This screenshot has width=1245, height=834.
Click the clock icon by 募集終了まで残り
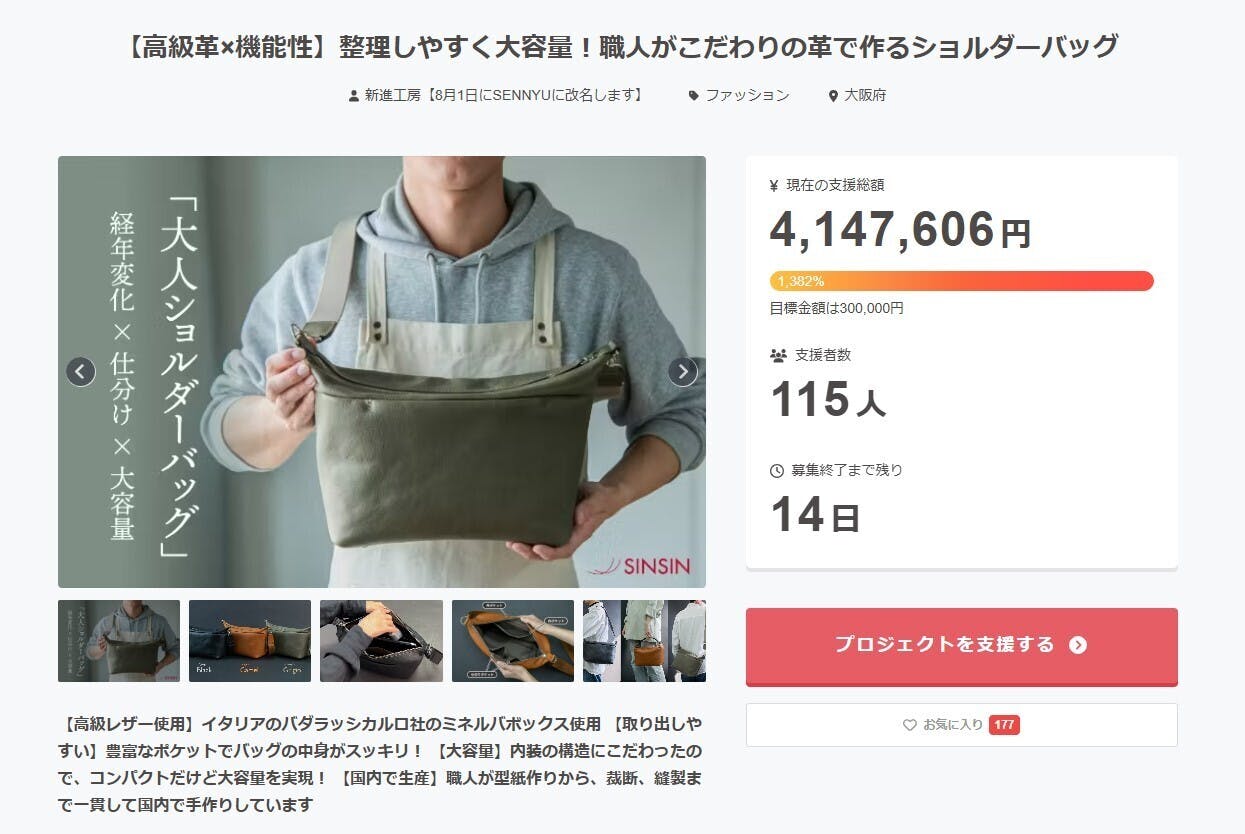coord(777,470)
